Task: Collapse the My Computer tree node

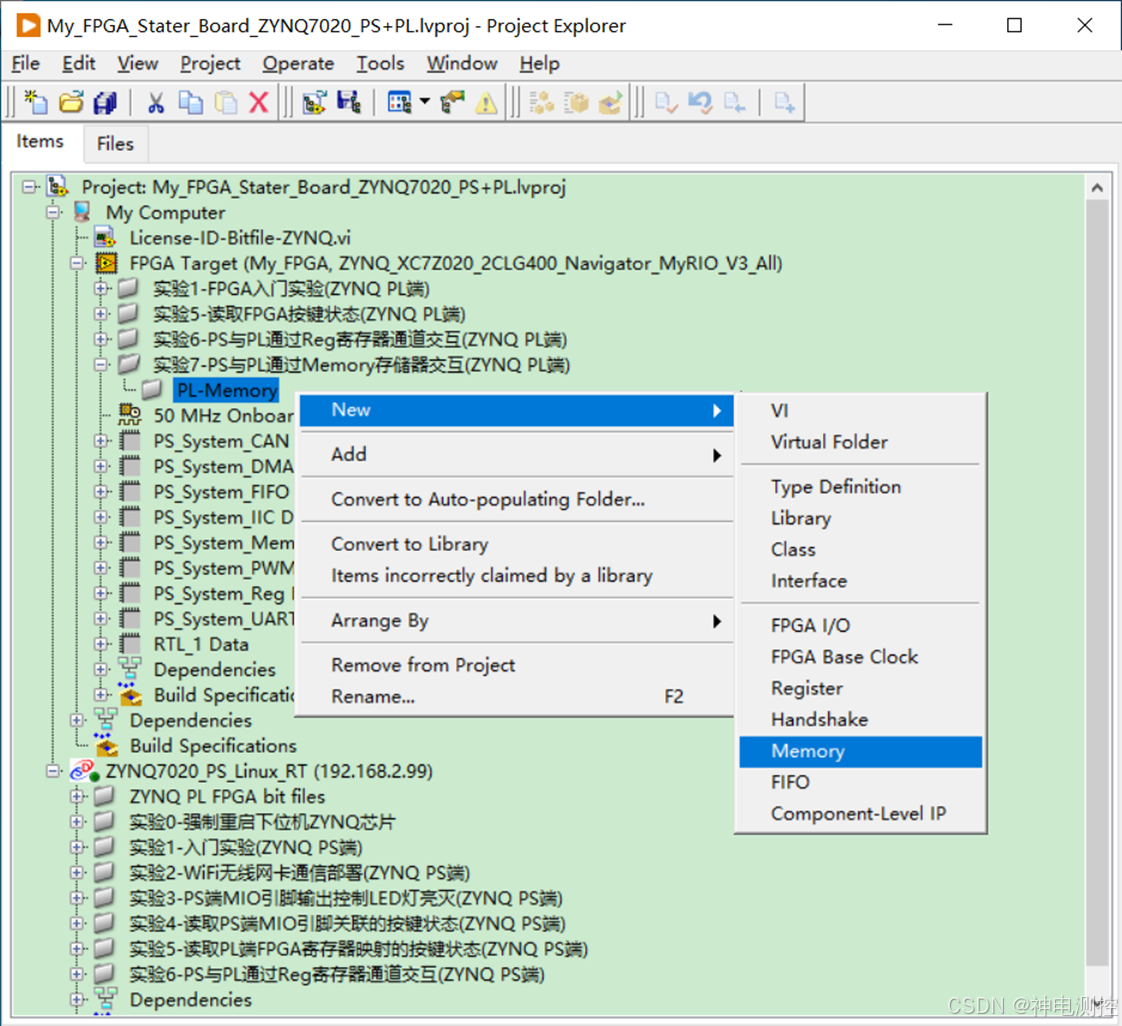Action: coord(53,212)
